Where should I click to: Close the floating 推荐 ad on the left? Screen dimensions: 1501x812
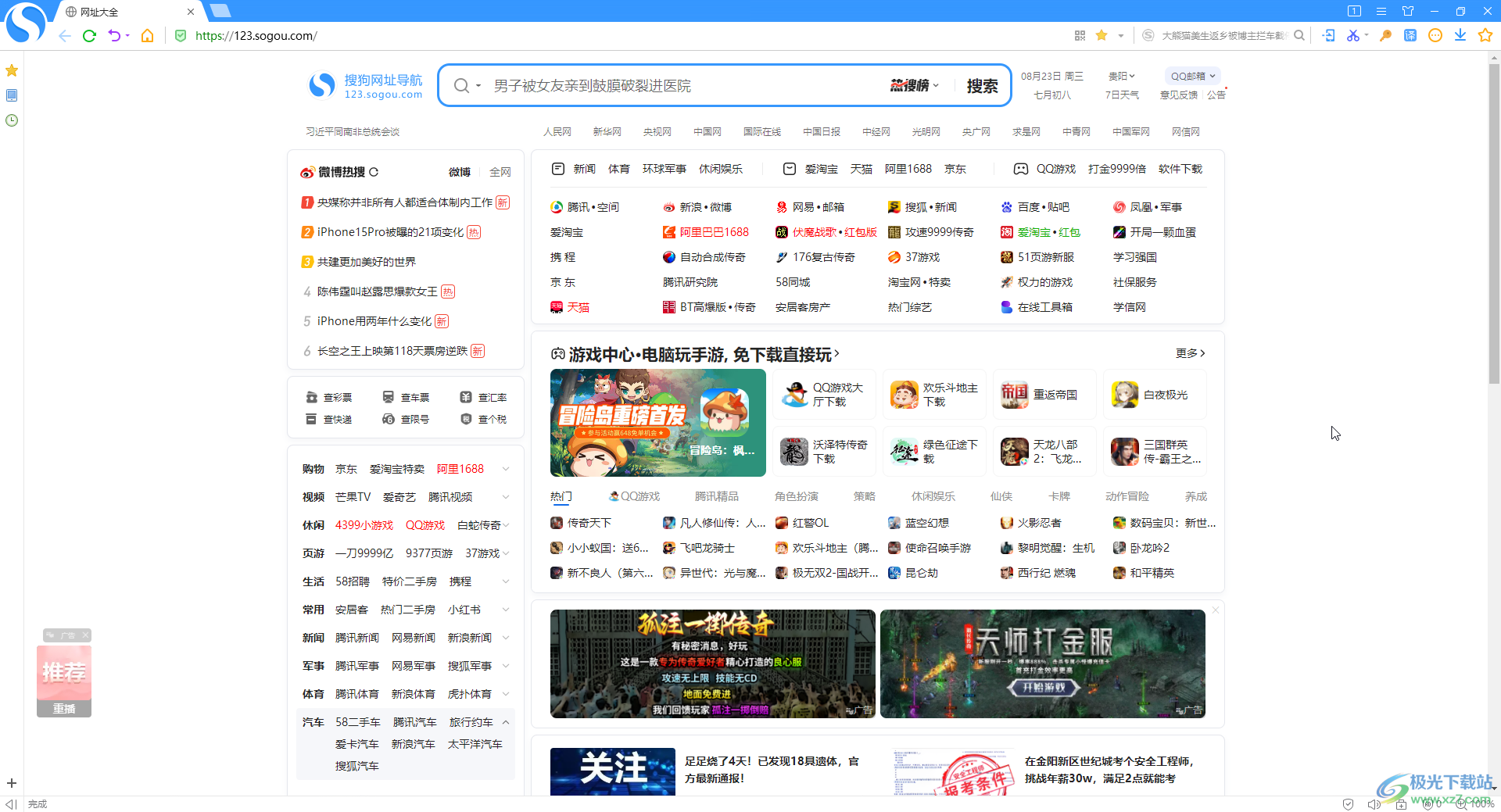point(86,635)
